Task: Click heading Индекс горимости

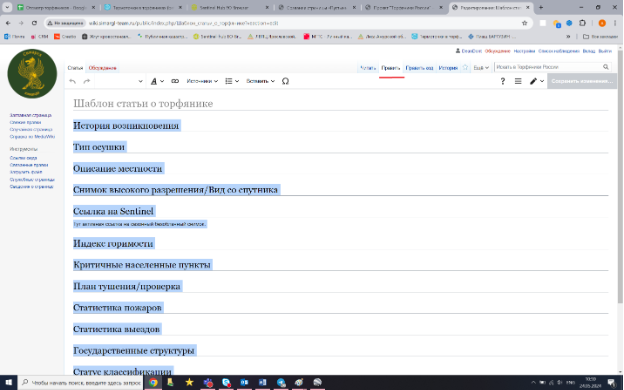Action: [x=113, y=243]
